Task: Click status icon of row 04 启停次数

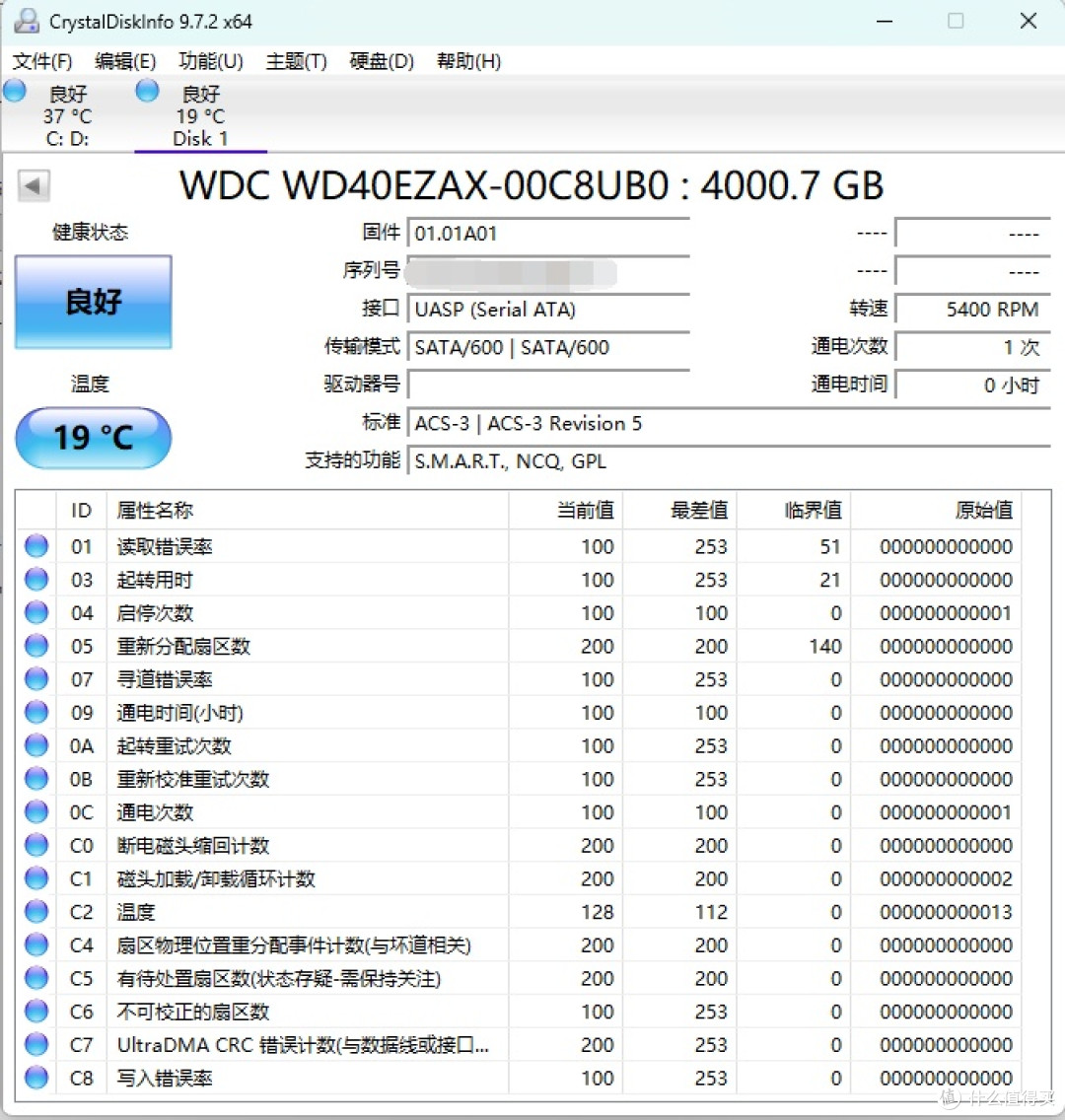Action: click(36, 612)
